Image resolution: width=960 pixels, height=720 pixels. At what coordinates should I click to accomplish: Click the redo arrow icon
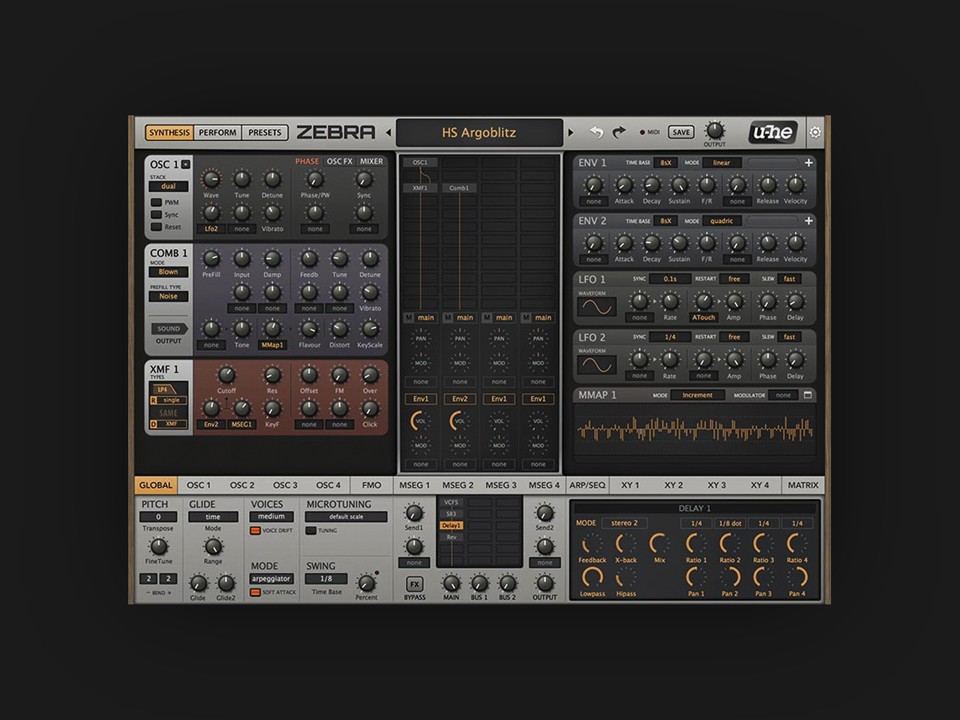(x=619, y=132)
